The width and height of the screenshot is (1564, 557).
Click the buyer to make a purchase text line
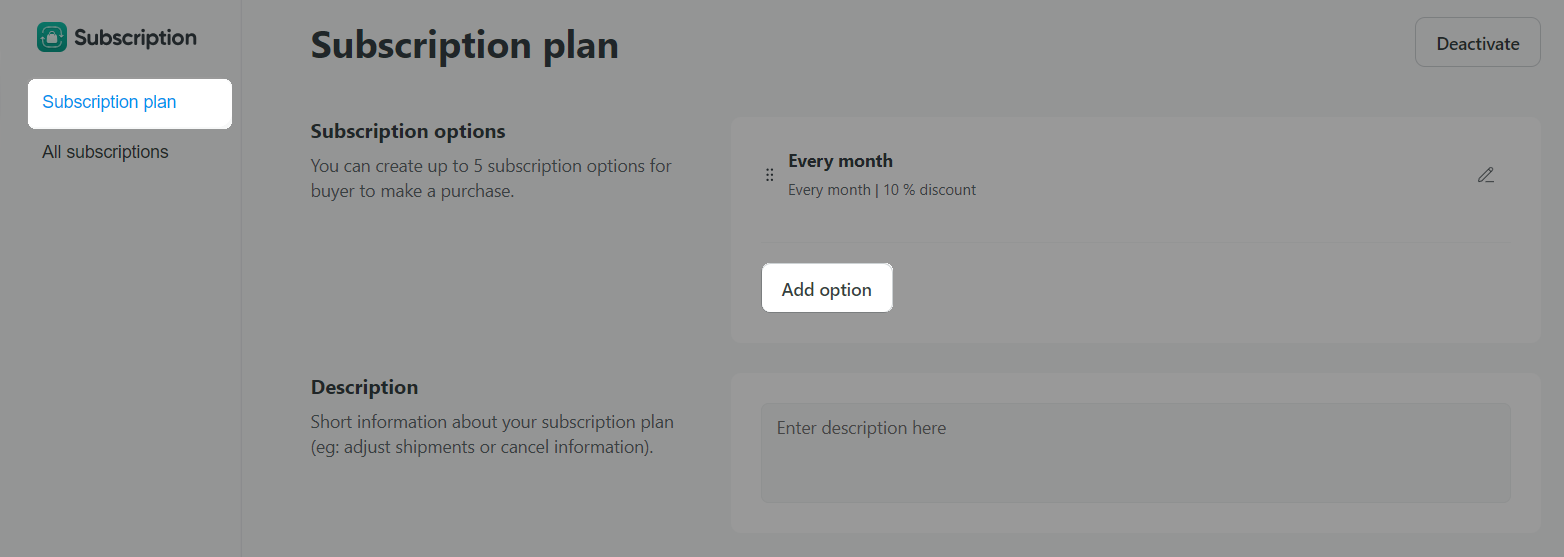point(412,191)
